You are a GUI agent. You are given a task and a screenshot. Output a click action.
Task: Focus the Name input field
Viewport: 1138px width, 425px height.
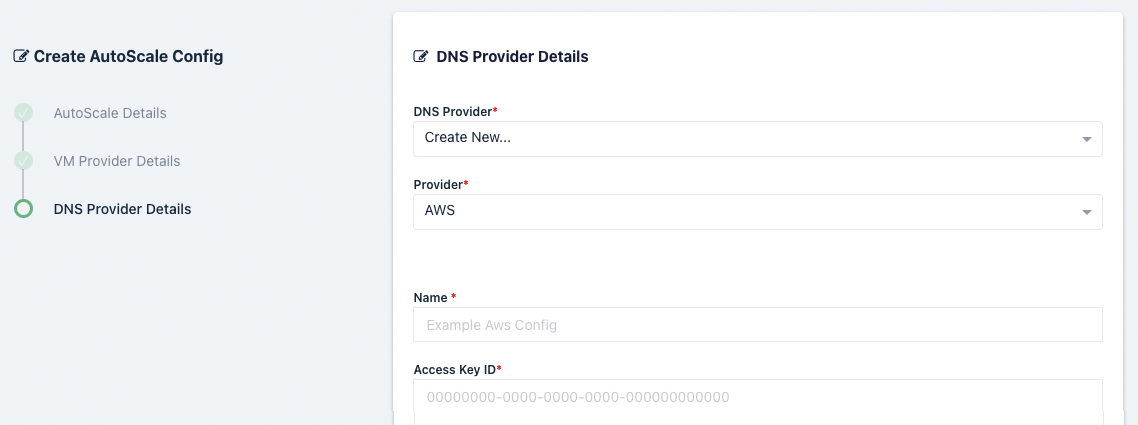pyautogui.click(x=757, y=325)
